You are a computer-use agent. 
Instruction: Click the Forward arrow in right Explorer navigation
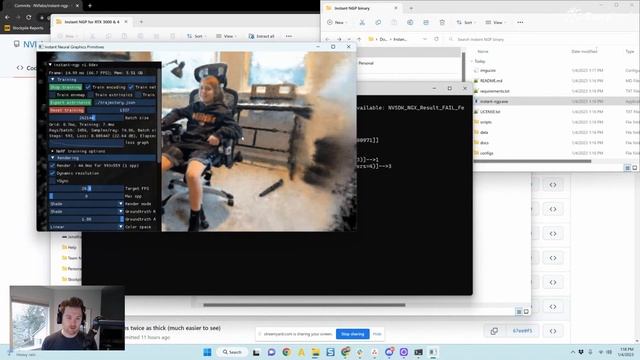tap(339, 39)
